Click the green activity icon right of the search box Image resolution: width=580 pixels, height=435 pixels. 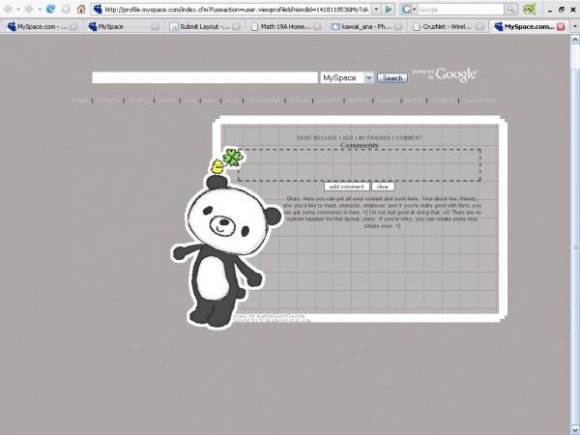click(530, 9)
